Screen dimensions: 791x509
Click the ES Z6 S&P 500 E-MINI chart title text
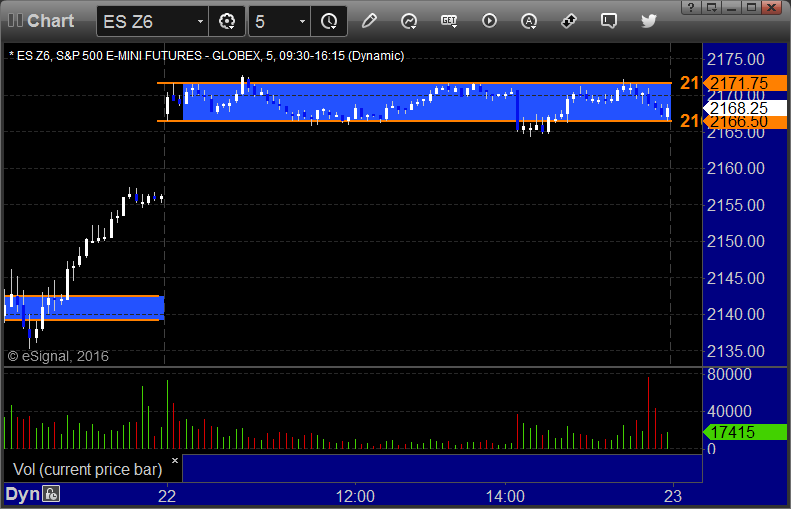[x=207, y=55]
